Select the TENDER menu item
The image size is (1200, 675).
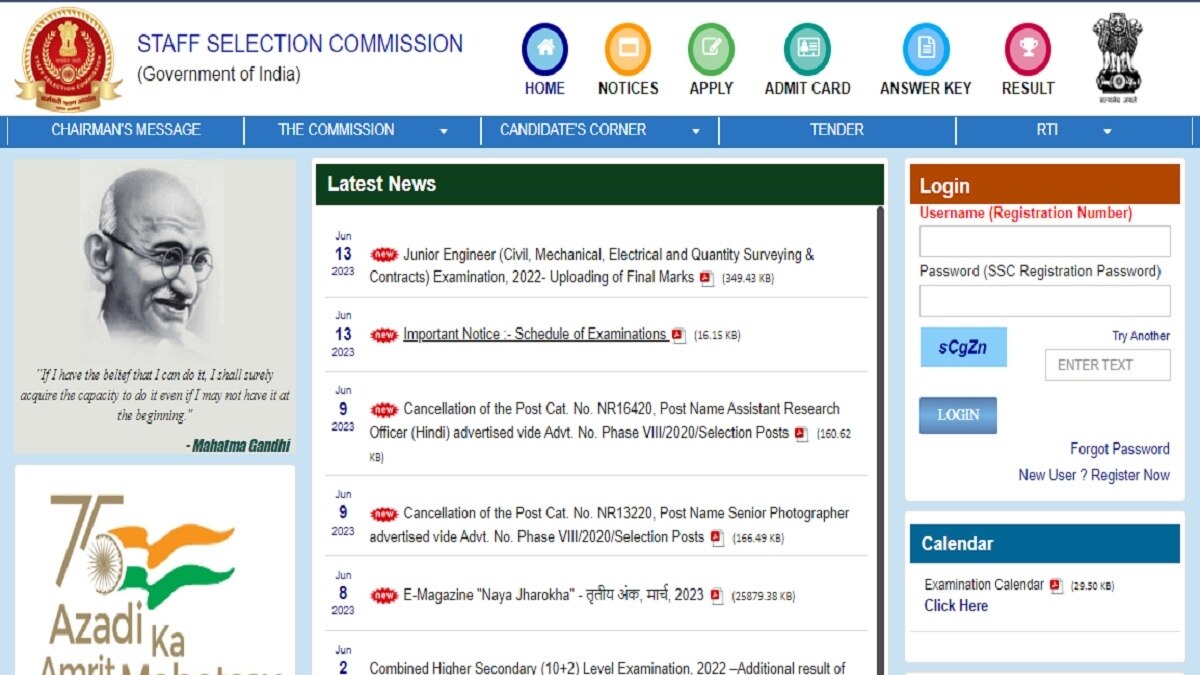pos(836,130)
